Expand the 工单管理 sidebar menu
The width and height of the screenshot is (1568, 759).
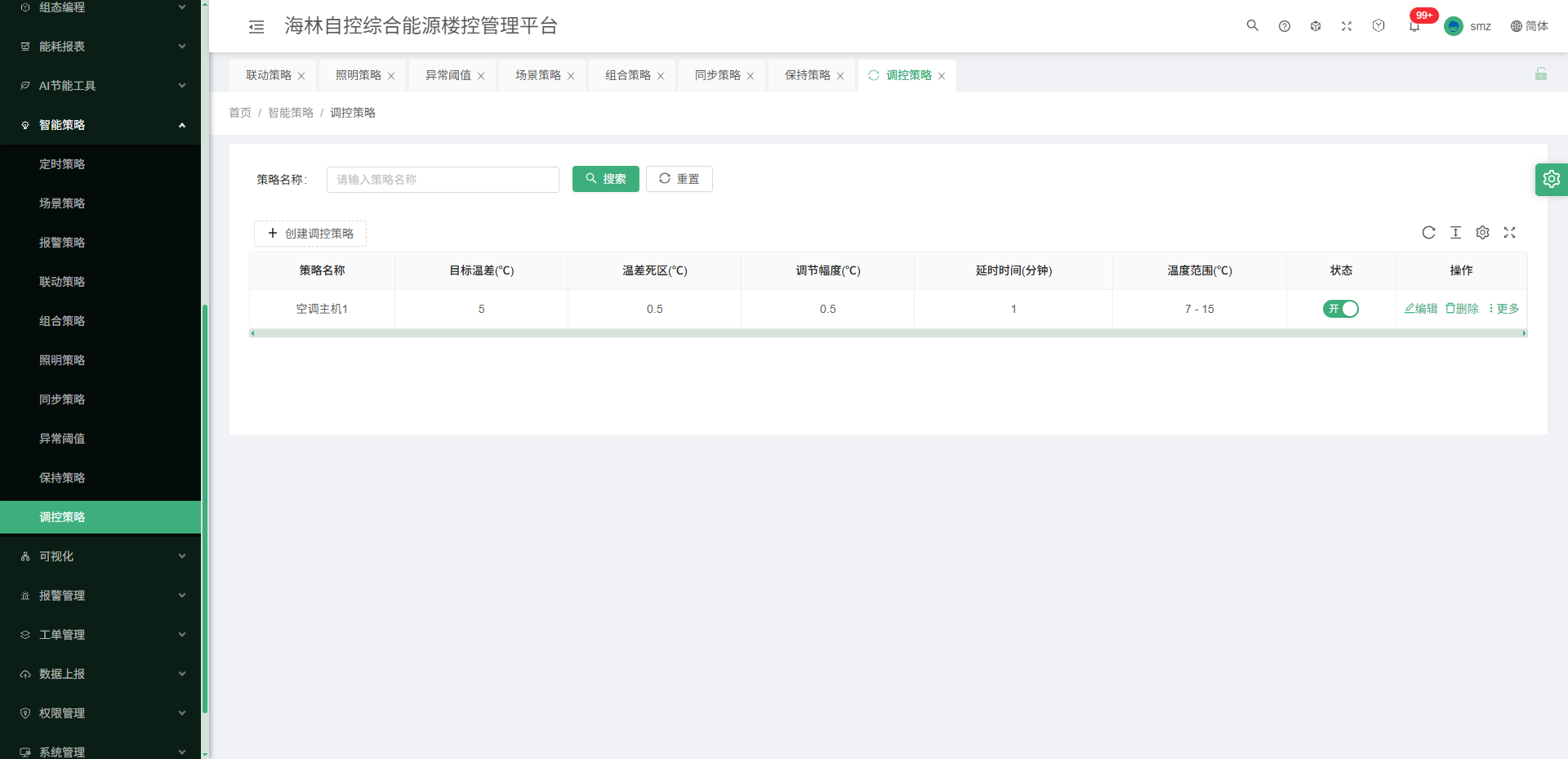tap(100, 635)
